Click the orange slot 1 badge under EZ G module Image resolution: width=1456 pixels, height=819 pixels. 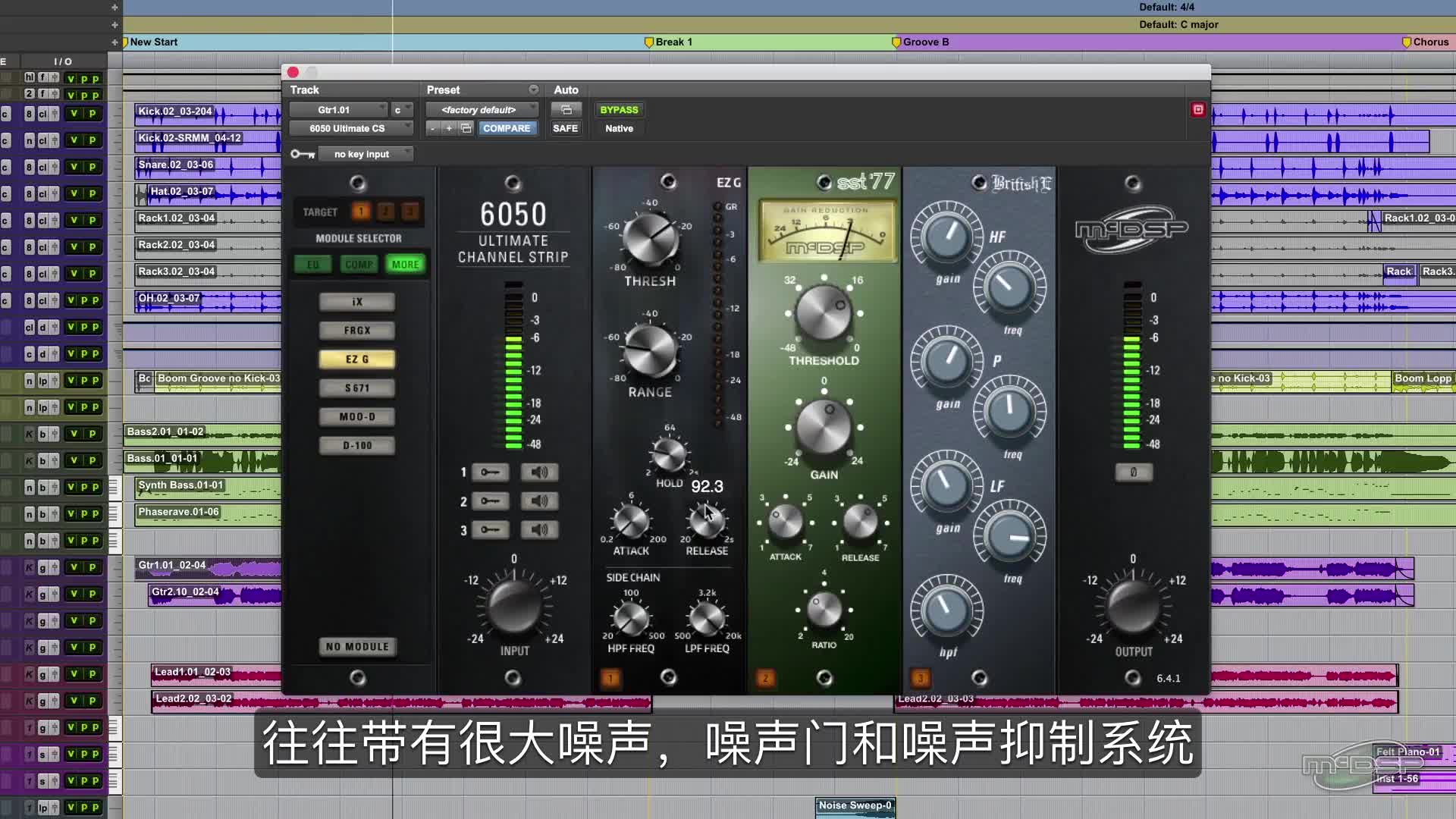point(610,678)
